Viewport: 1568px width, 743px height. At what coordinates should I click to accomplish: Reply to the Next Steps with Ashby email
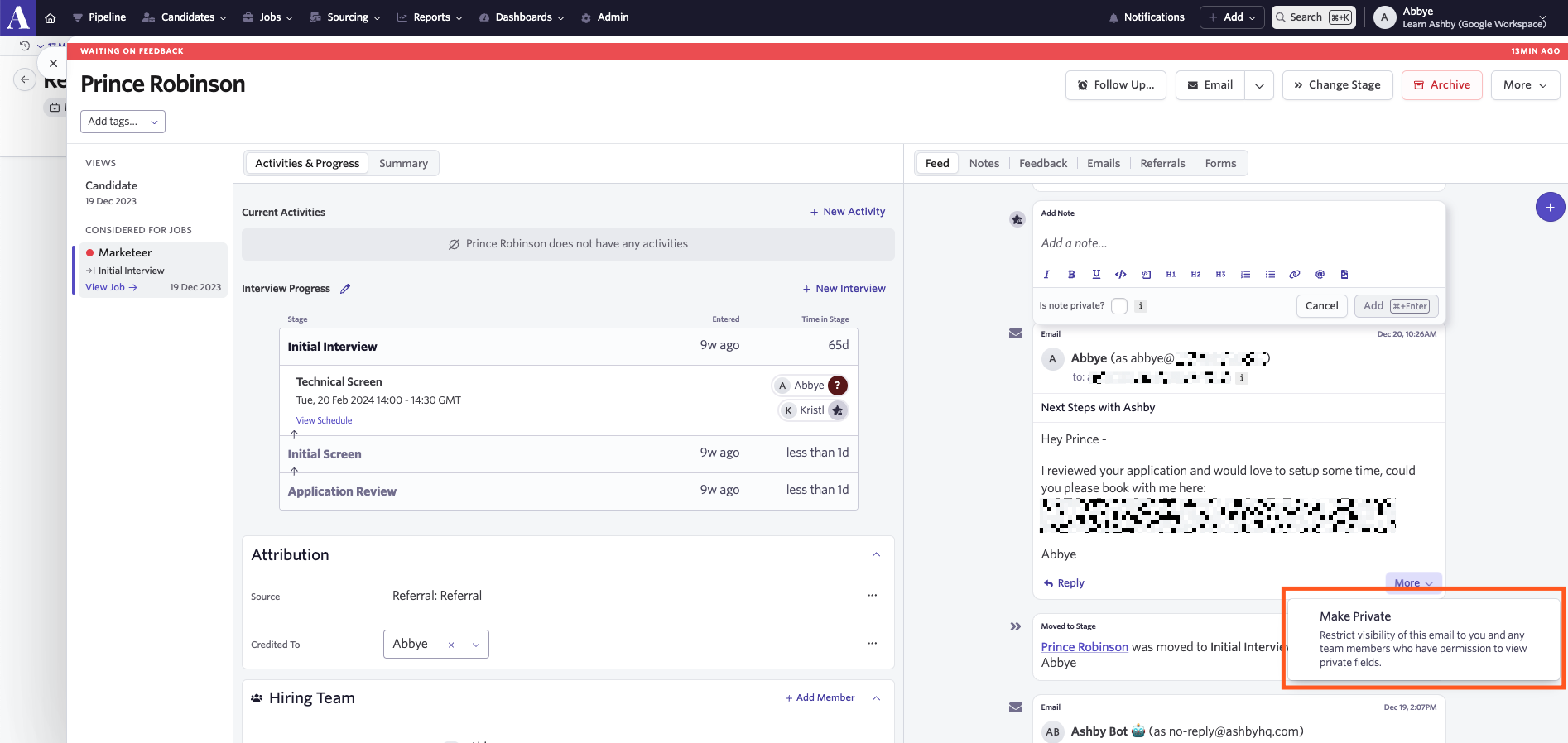pos(1064,583)
